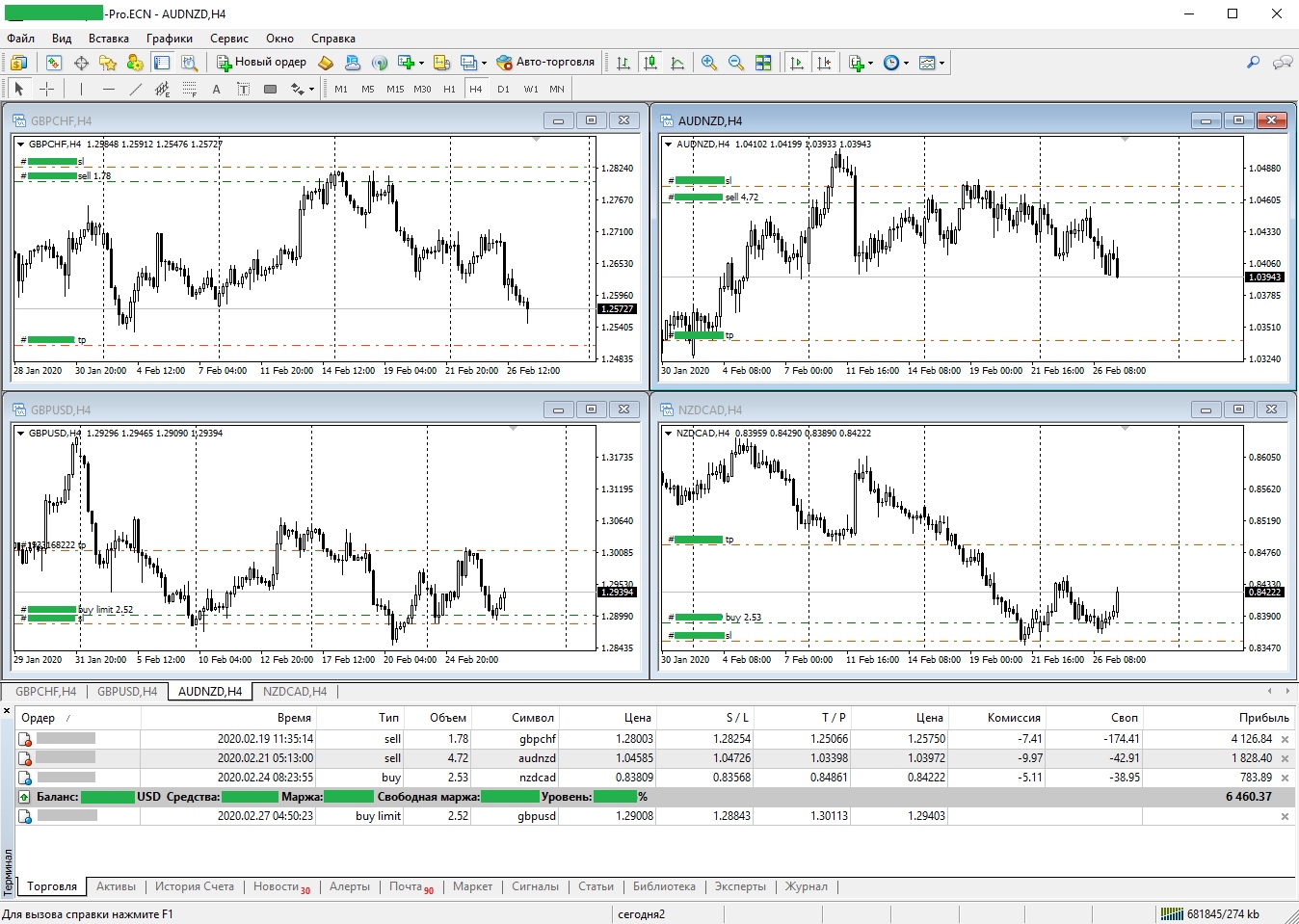Click the zoom out magnifier icon

pos(736,63)
